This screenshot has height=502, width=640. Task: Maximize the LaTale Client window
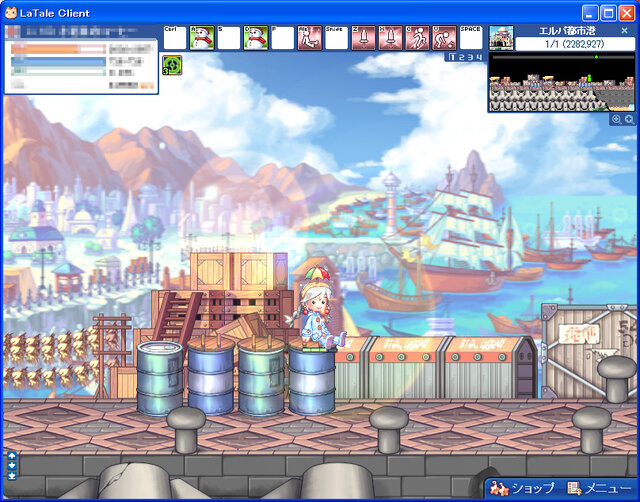click(608, 13)
